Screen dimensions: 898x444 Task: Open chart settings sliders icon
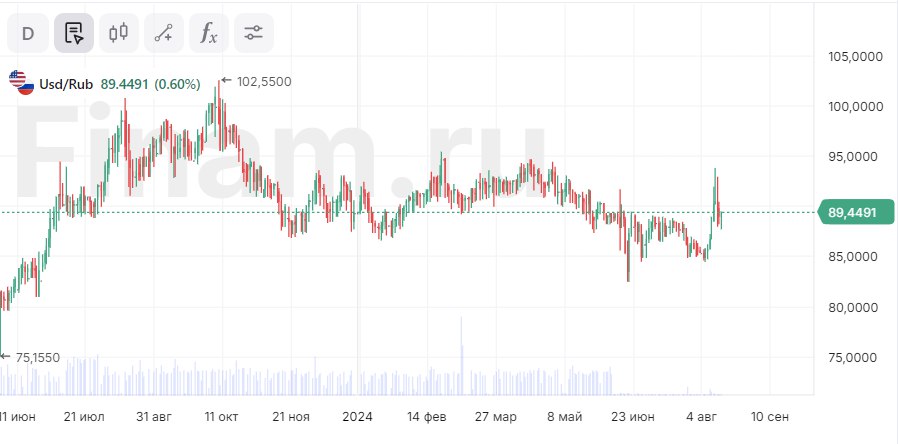pyautogui.click(x=253, y=33)
